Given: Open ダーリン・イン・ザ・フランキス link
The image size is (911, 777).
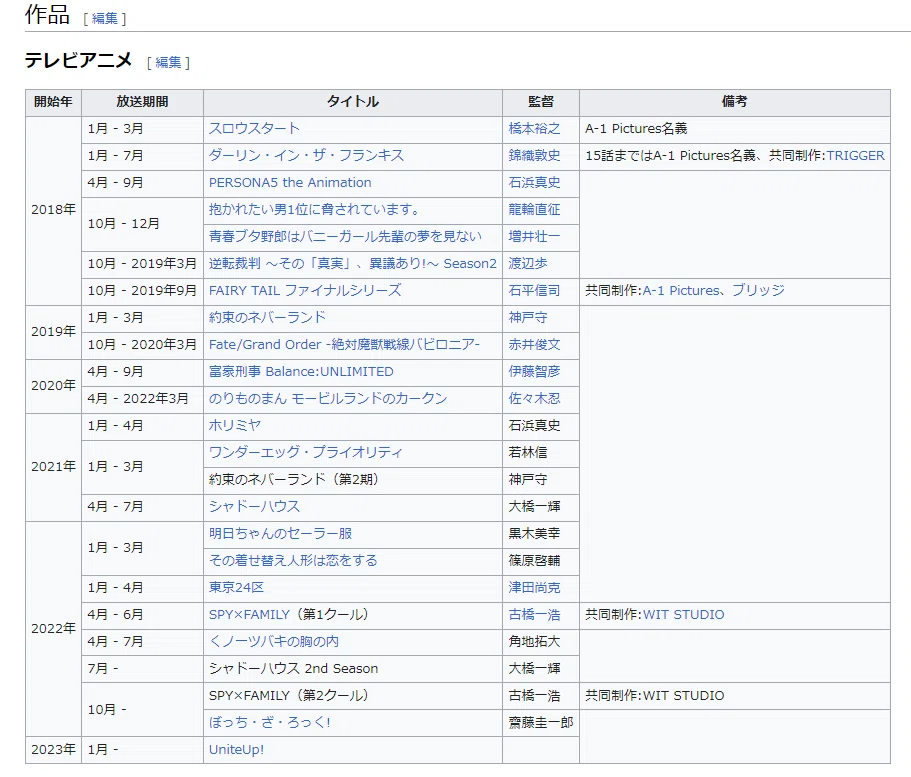Looking at the screenshot, I should [x=306, y=156].
